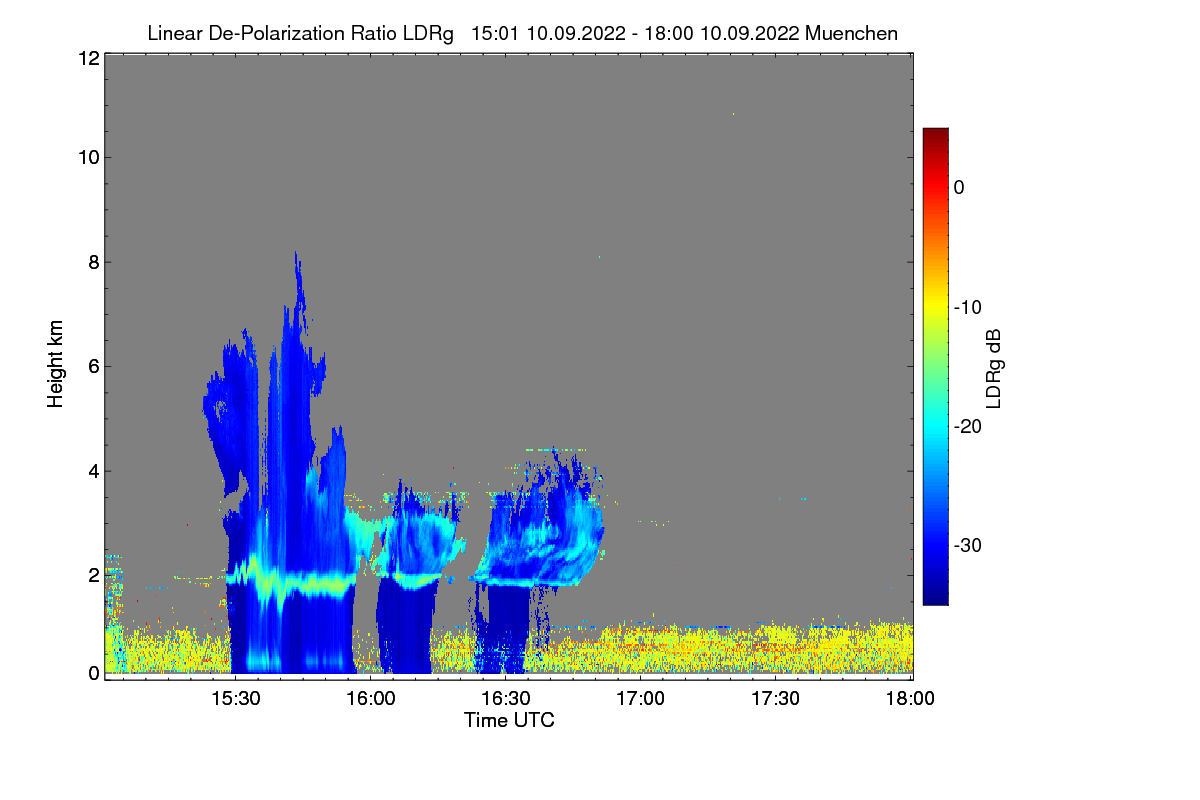Click the height axis value 8
1200x800 pixels.
[x=92, y=262]
